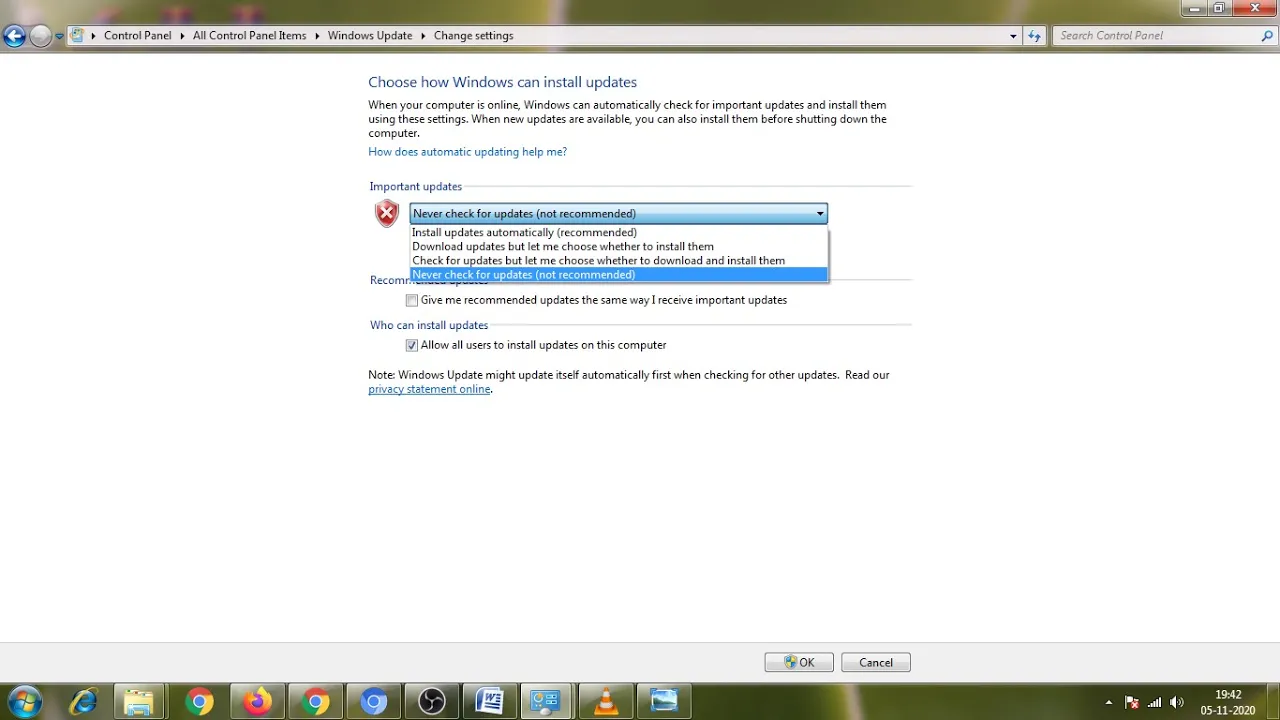Click 'Change settings' breadcrumb
The height and width of the screenshot is (720, 1280).
coord(473,35)
